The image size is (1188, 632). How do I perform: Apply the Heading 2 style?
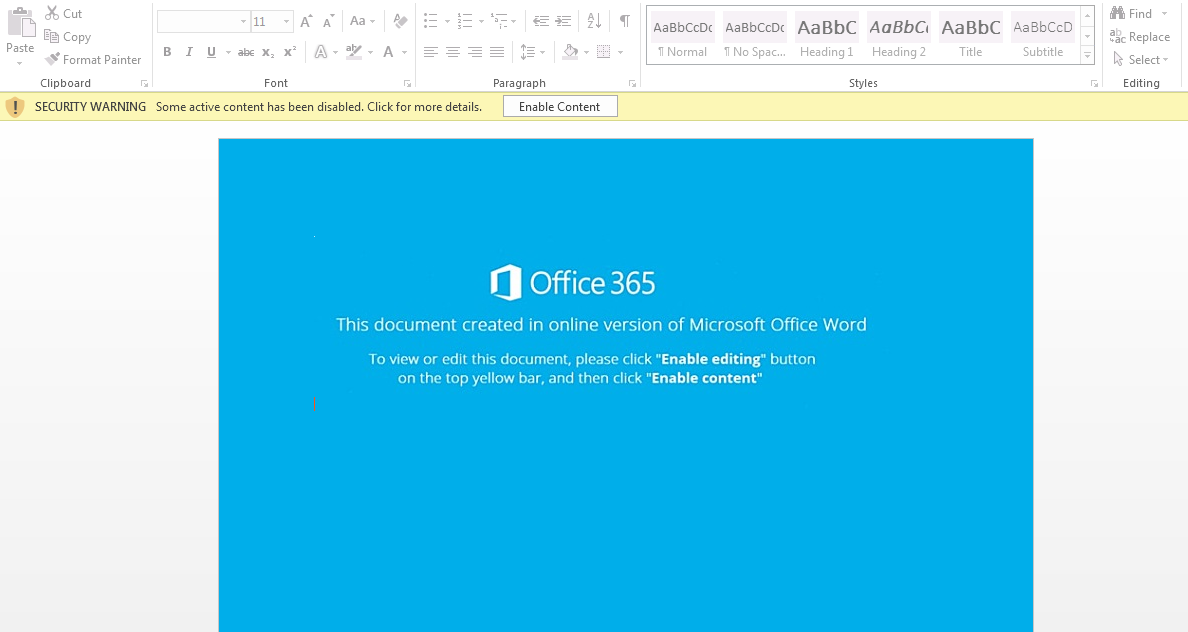899,36
